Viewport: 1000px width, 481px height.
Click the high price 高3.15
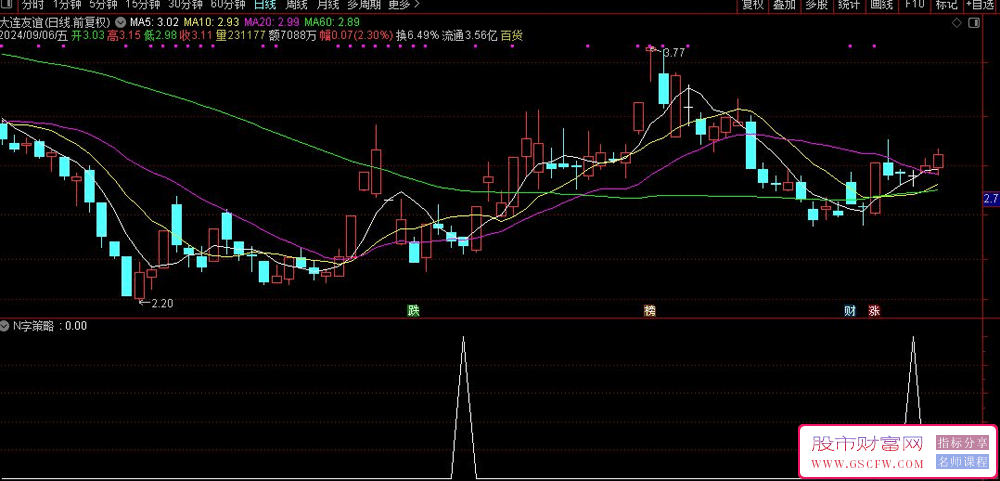(124, 36)
